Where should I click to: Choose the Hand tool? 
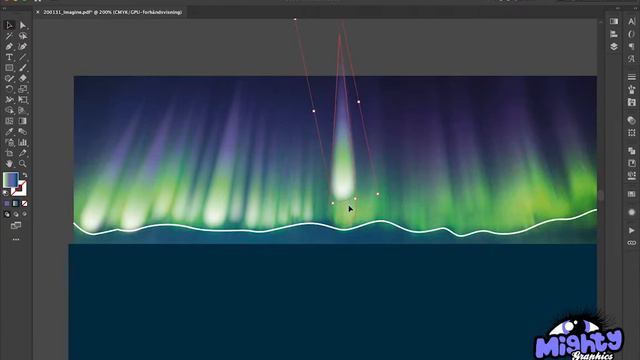click(9, 164)
